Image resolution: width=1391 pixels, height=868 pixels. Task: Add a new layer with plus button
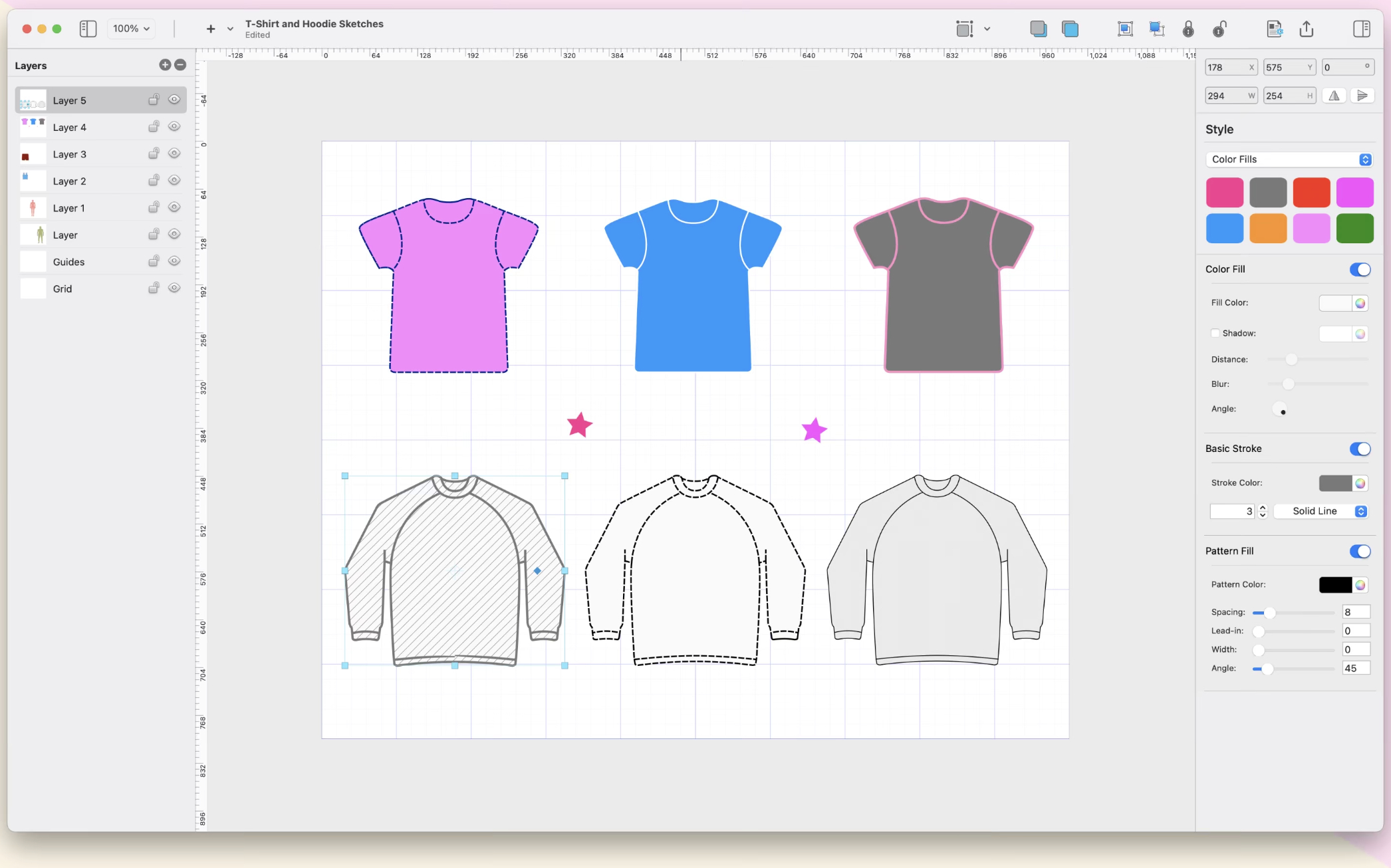point(165,64)
